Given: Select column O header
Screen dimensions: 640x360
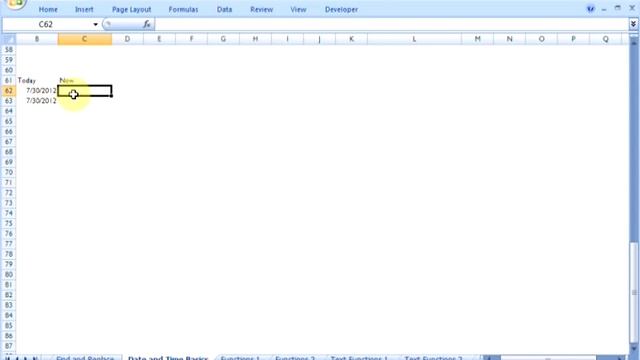Looking at the screenshot, I should [542, 39].
